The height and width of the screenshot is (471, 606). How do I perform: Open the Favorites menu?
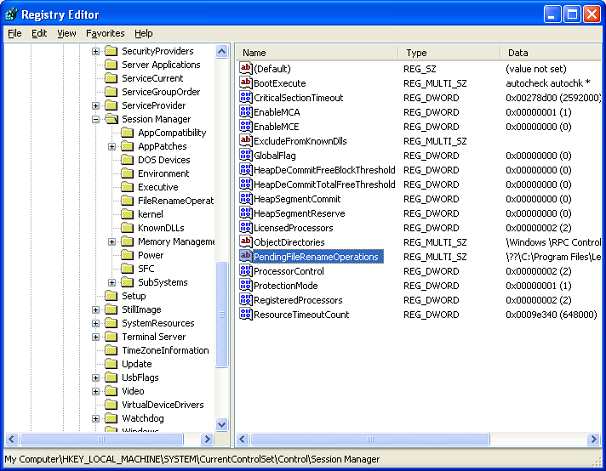pyautogui.click(x=105, y=33)
